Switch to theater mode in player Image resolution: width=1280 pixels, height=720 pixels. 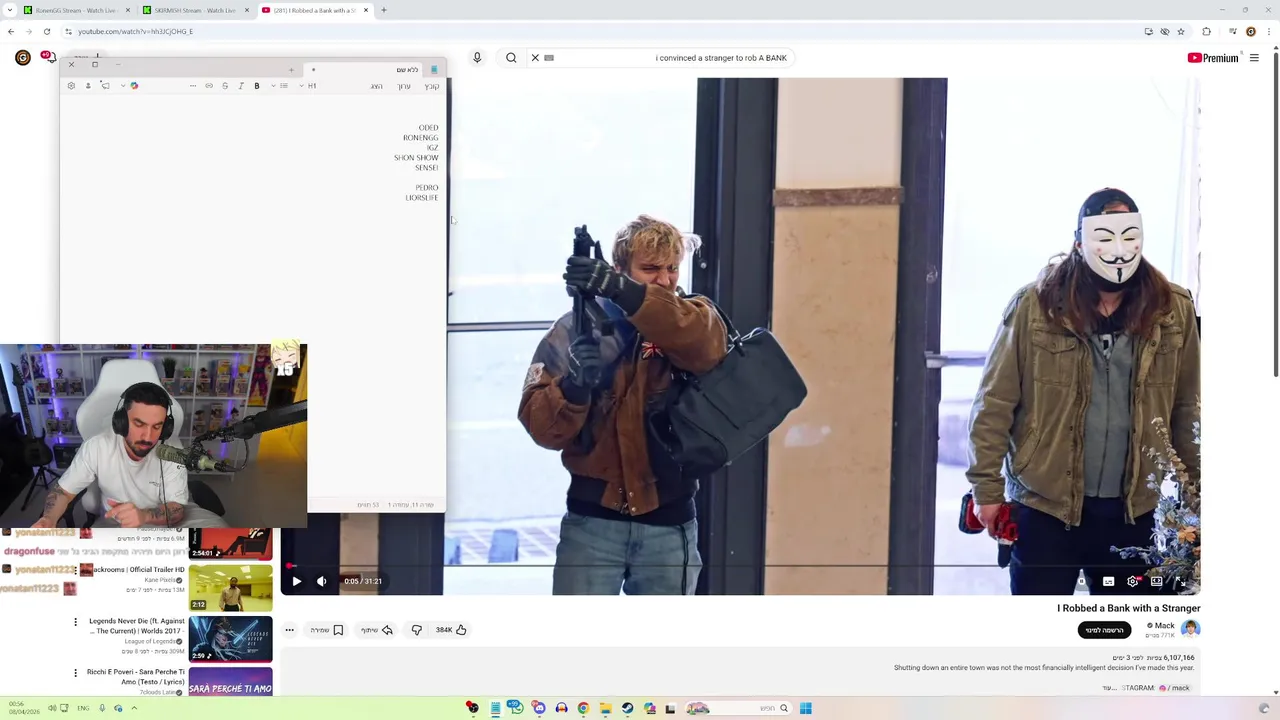(x=1156, y=581)
